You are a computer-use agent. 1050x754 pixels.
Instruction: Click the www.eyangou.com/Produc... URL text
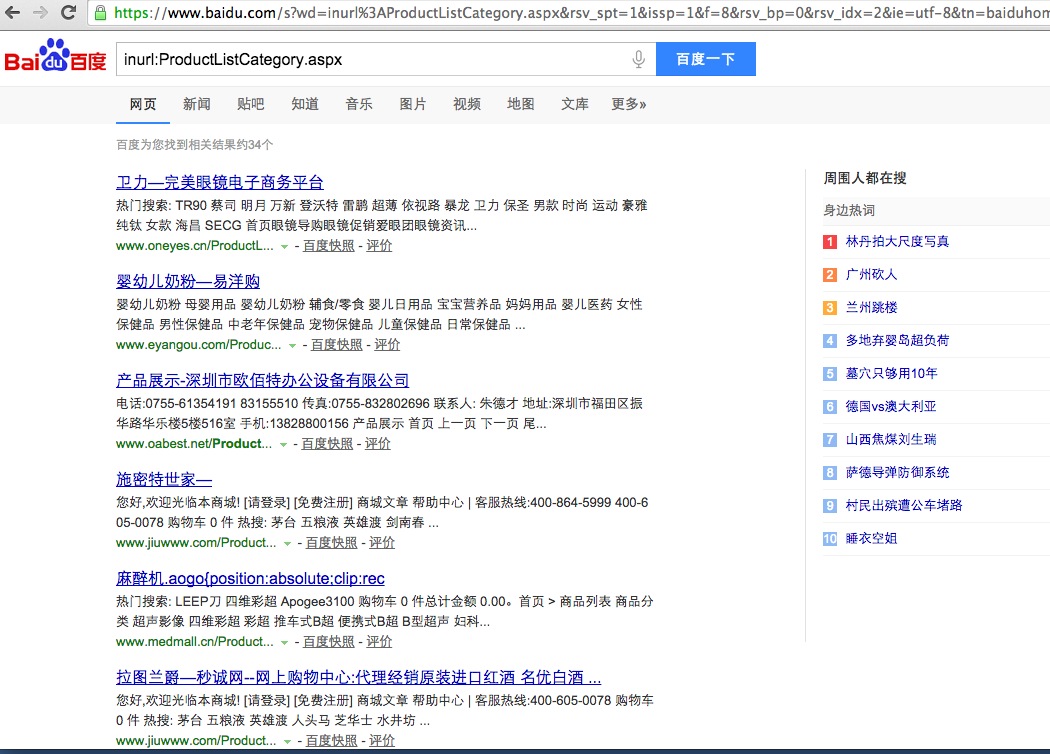(199, 345)
